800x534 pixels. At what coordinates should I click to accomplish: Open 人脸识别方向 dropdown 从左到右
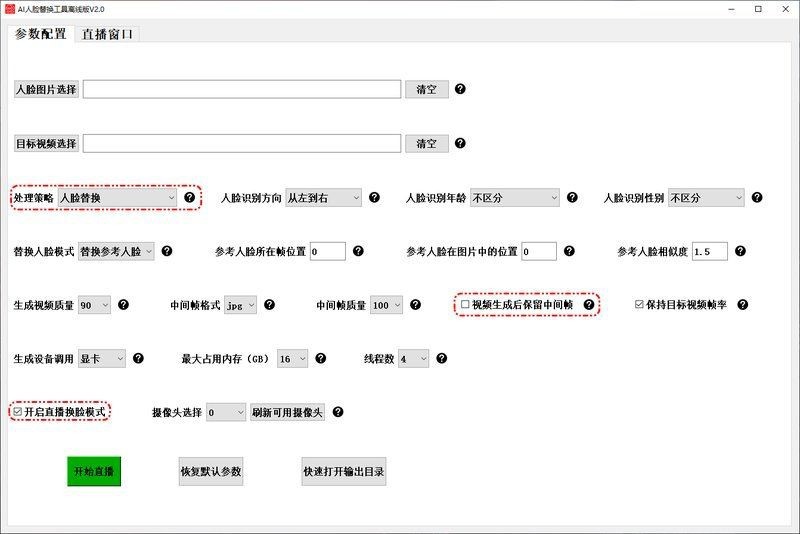[323, 198]
